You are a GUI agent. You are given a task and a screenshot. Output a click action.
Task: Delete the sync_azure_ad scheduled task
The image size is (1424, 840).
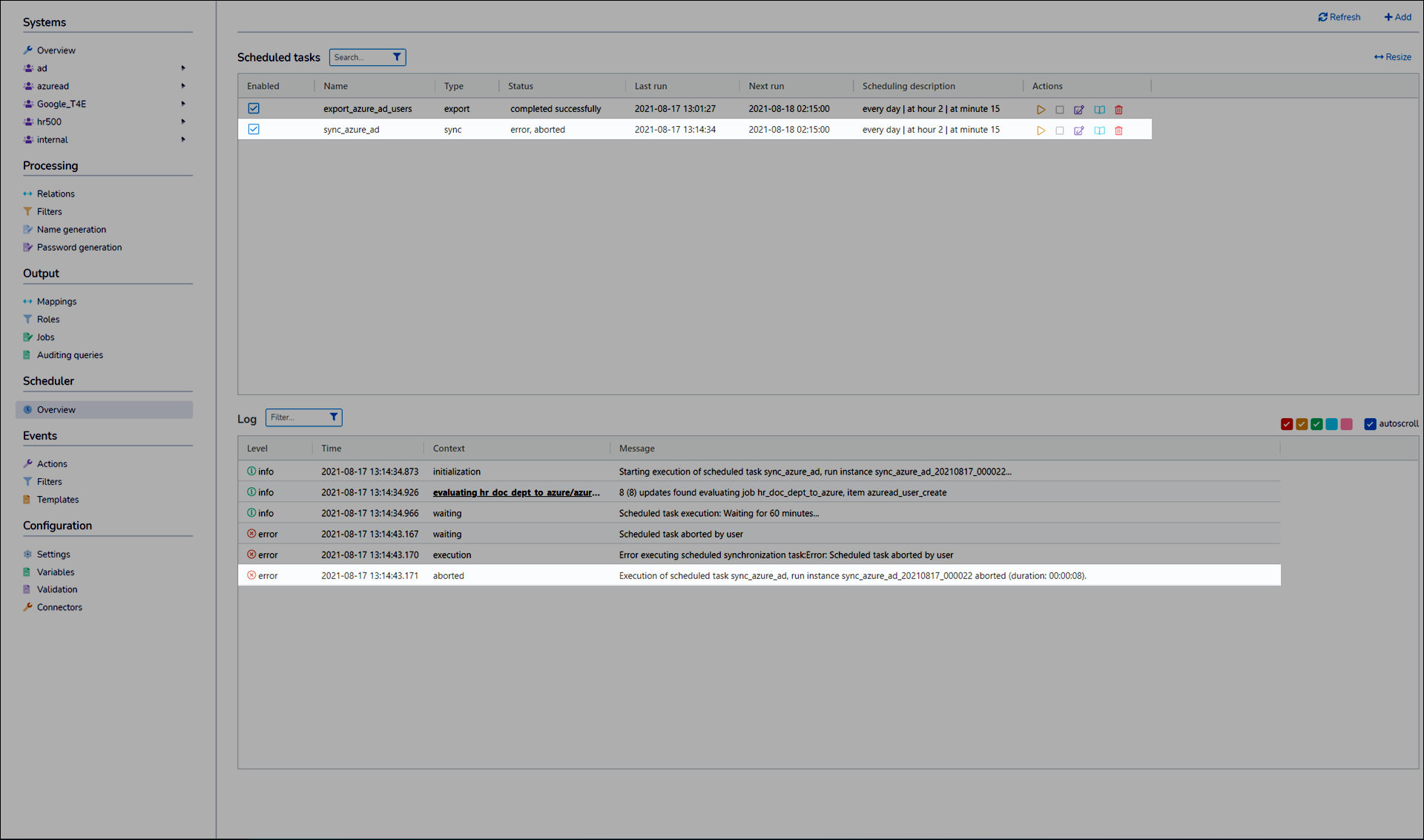pyautogui.click(x=1118, y=130)
